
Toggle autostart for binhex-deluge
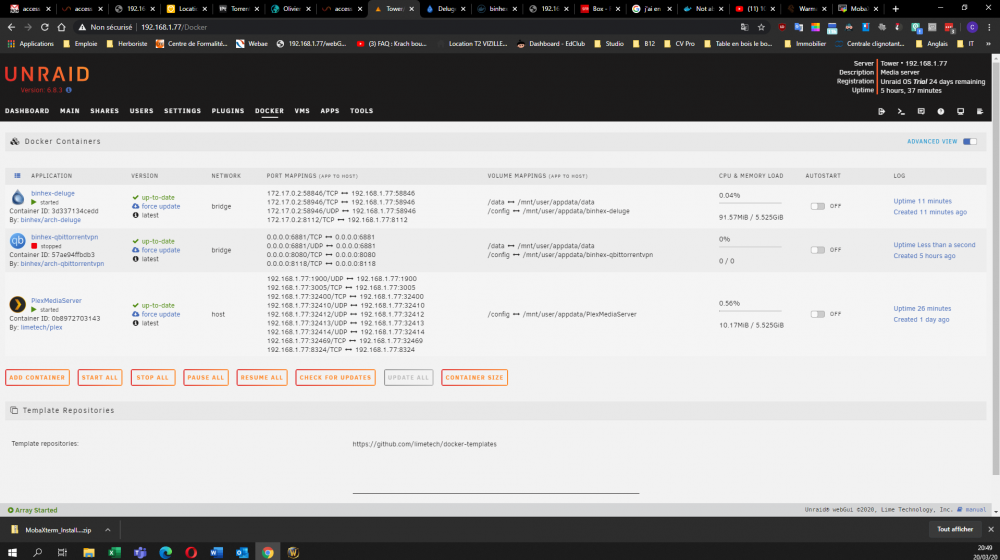click(818, 206)
